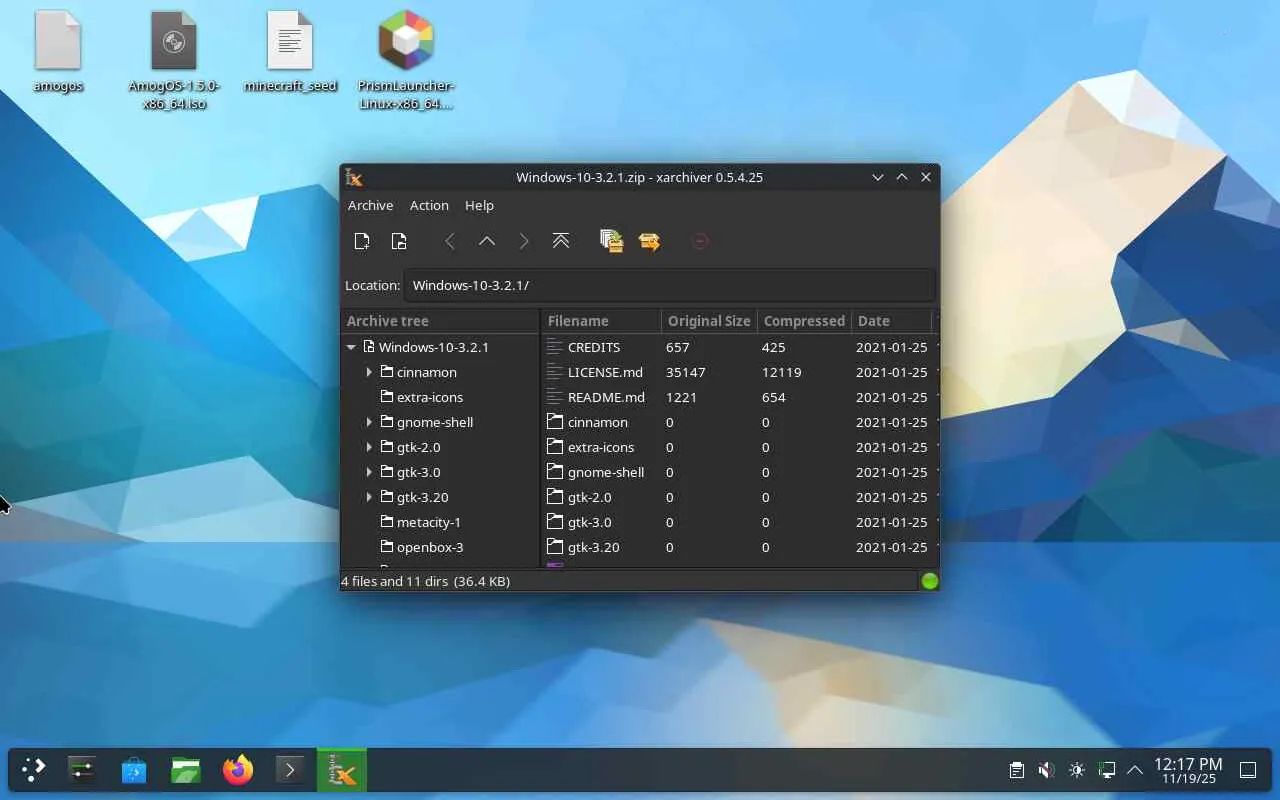Expand the cinnamon folder in the Archive tree
This screenshot has width=1280, height=800.
tap(369, 372)
